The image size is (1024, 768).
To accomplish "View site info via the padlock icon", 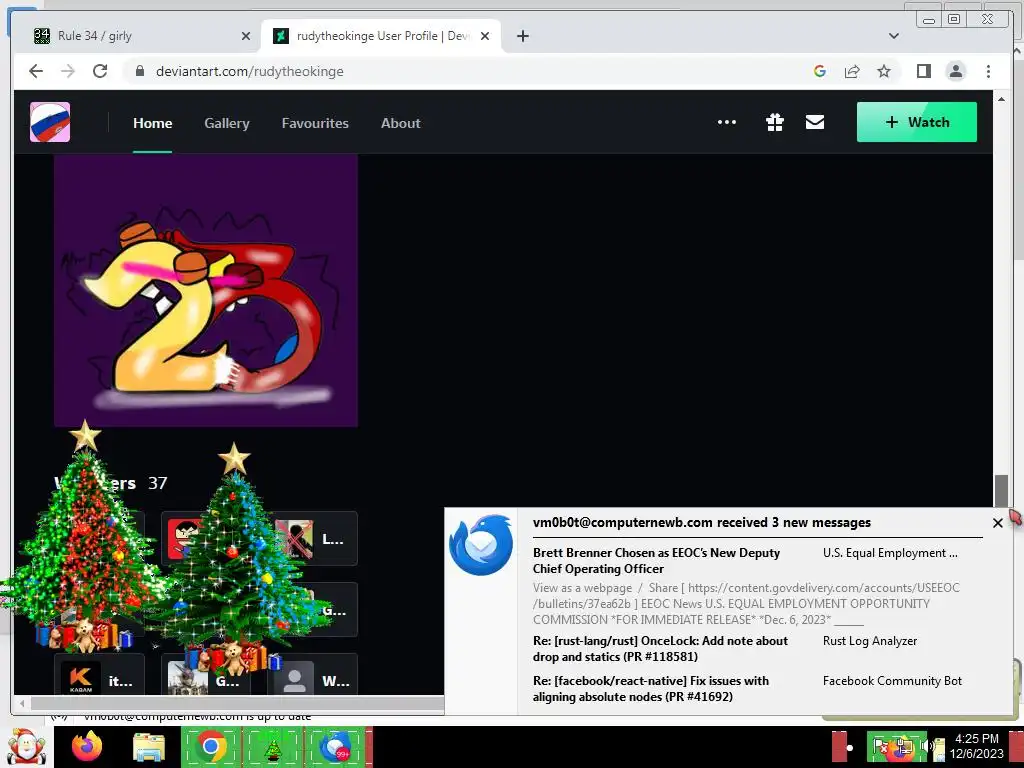I will pyautogui.click(x=139, y=71).
